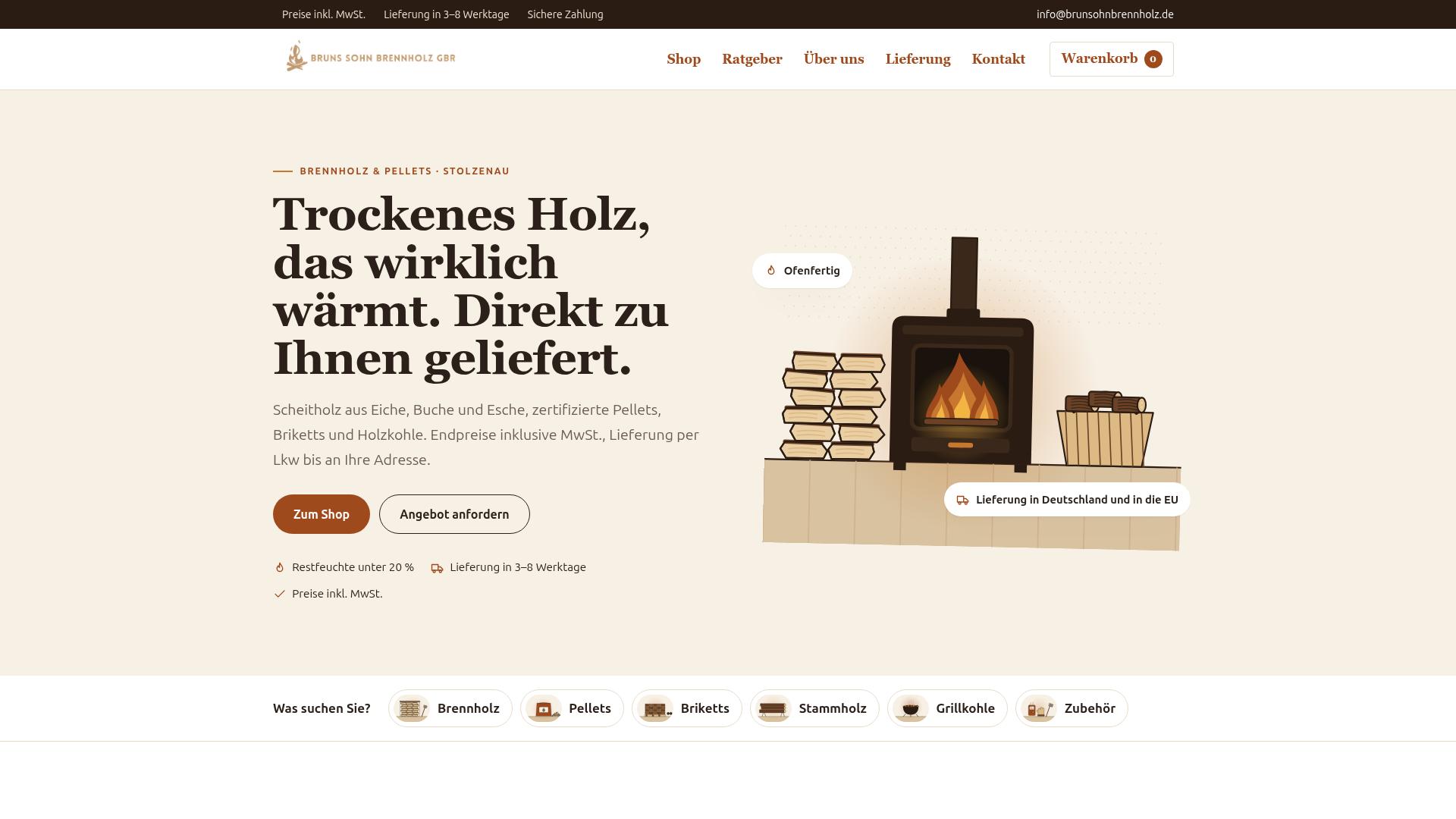Screen dimensions: 1456x819
Task: Click the Stammholz category thumbnail icon
Action: click(x=773, y=708)
